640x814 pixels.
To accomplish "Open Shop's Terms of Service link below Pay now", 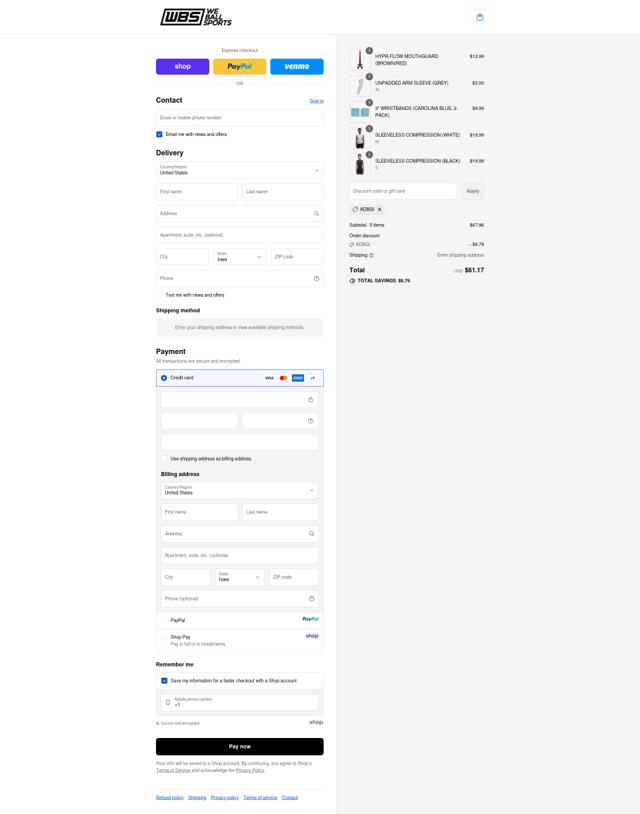I will (173, 770).
